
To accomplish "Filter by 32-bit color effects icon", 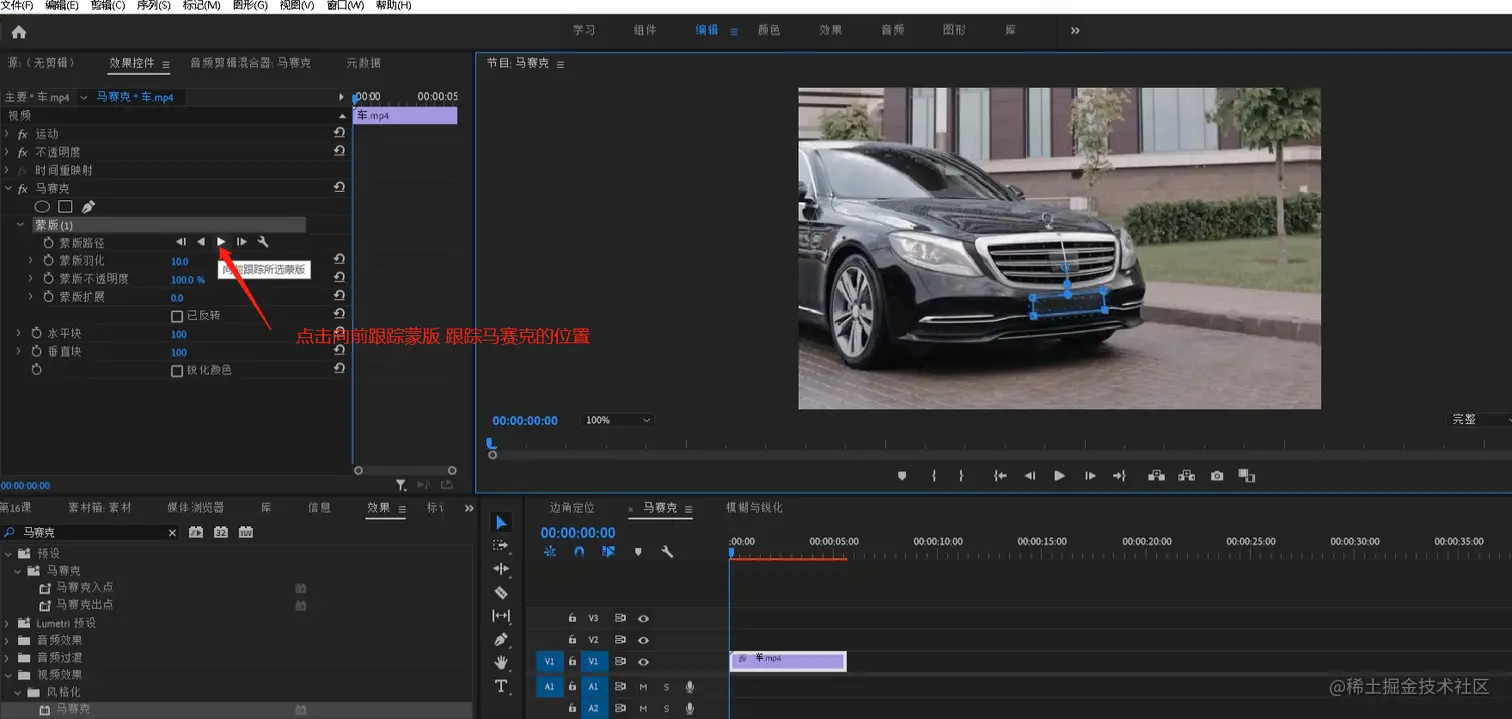I will click(x=221, y=533).
